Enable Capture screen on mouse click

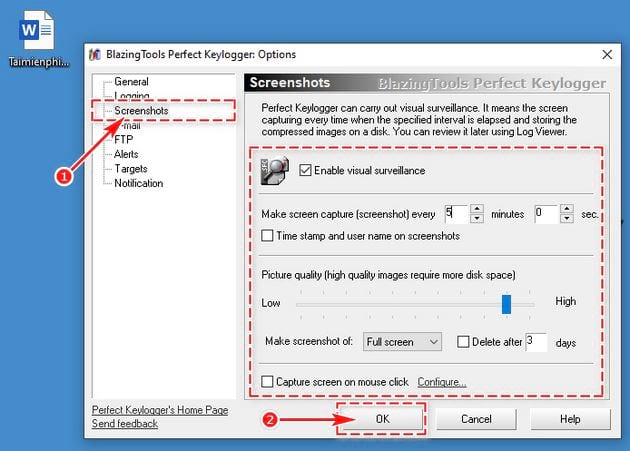click(x=267, y=381)
